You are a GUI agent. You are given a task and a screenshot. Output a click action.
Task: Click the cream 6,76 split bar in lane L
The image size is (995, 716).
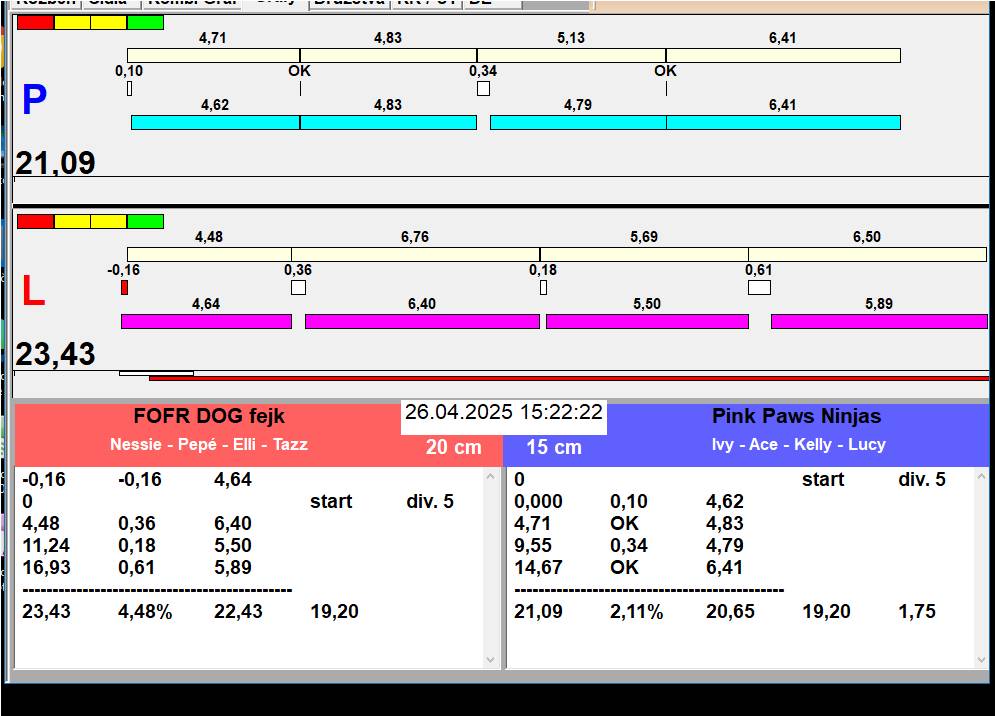tap(415, 254)
